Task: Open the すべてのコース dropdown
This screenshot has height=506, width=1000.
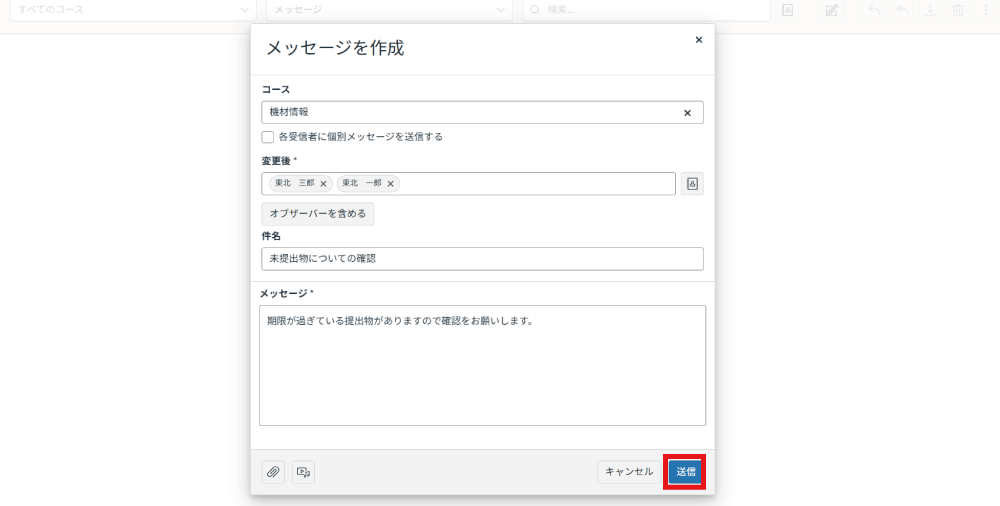Action: [132, 10]
